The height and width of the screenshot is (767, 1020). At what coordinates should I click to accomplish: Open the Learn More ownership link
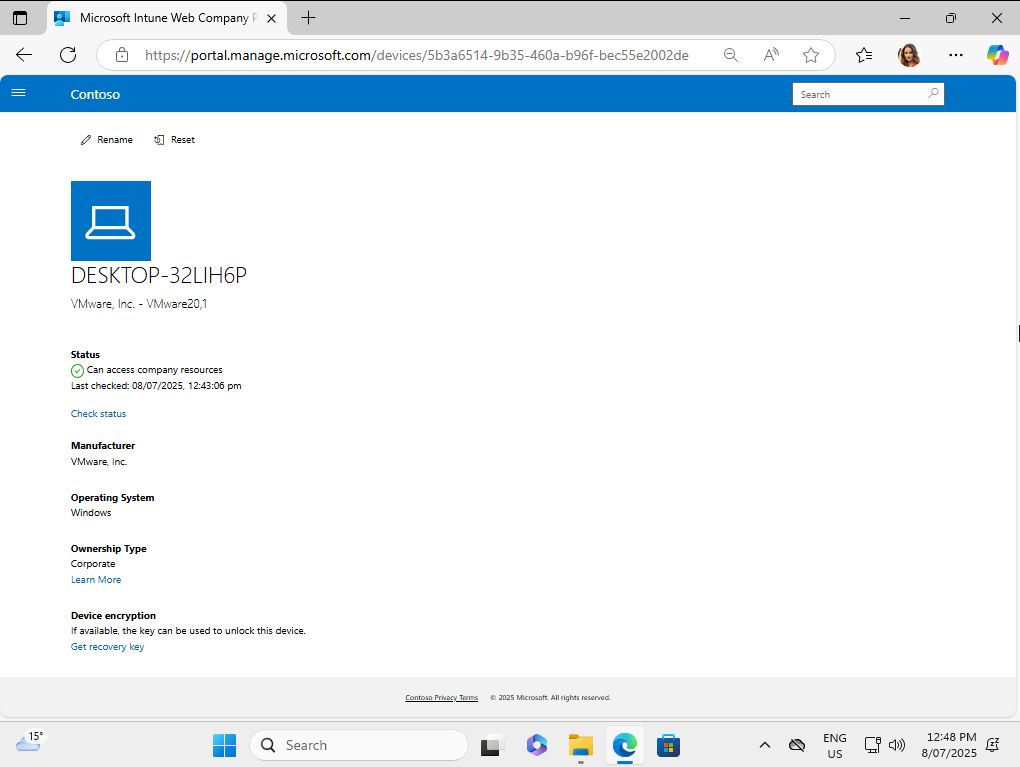click(96, 580)
